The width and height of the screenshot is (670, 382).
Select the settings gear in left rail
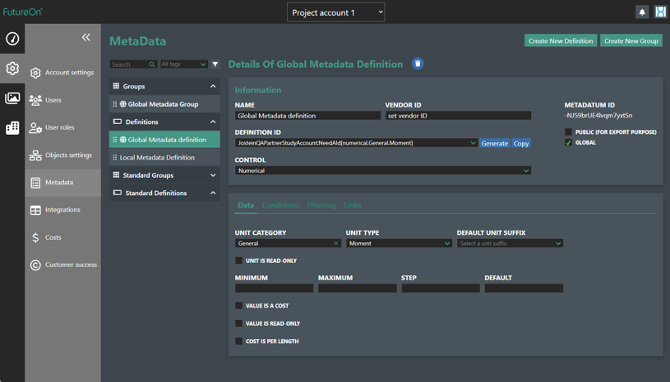coord(12,68)
